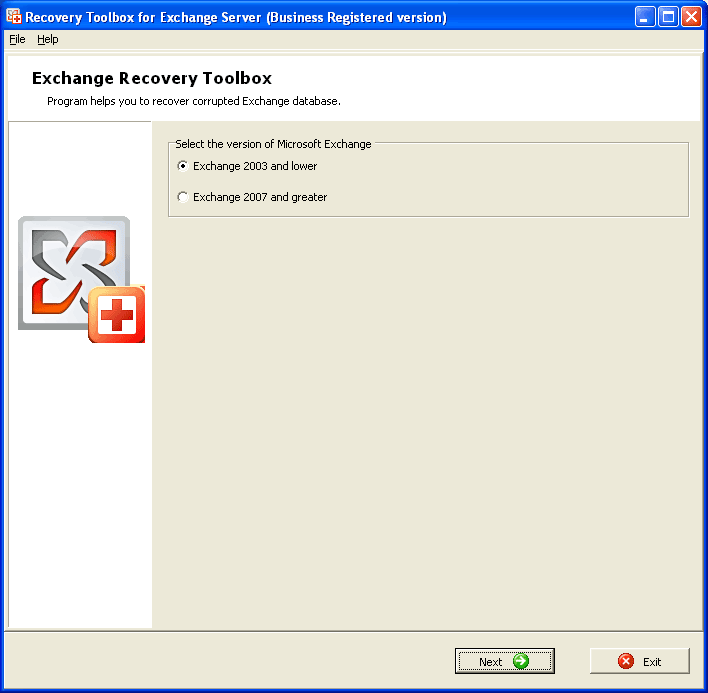The width and height of the screenshot is (708, 693).
Task: Click the 'Exchange 2003 and lower' text label
Action: [x=255, y=166]
